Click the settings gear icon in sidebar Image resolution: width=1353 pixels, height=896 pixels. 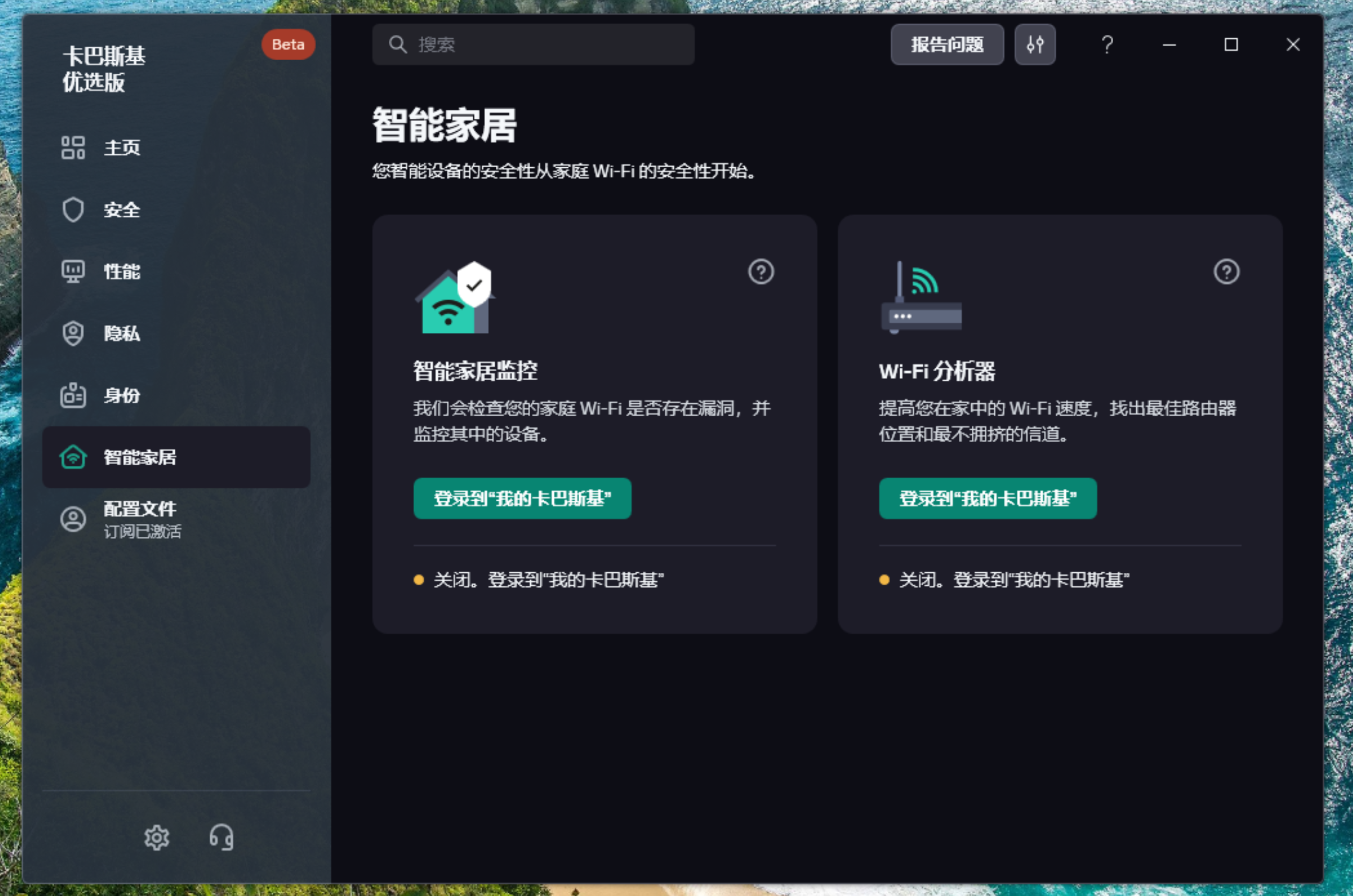click(156, 837)
